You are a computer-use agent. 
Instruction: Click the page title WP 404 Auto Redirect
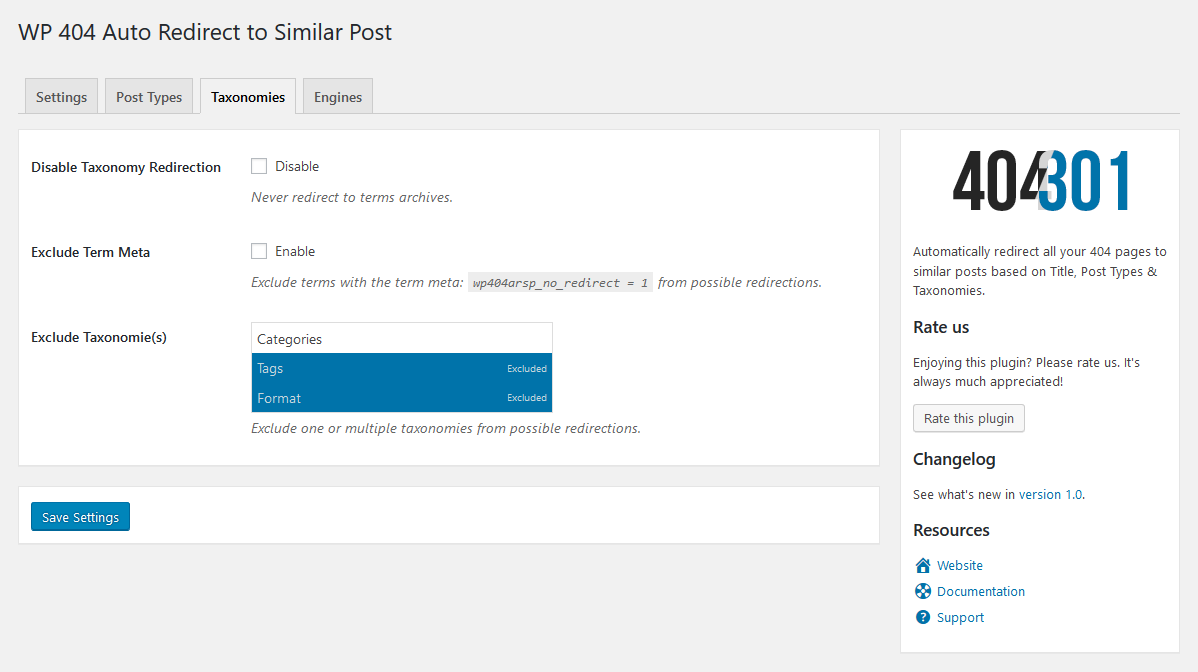click(x=205, y=32)
